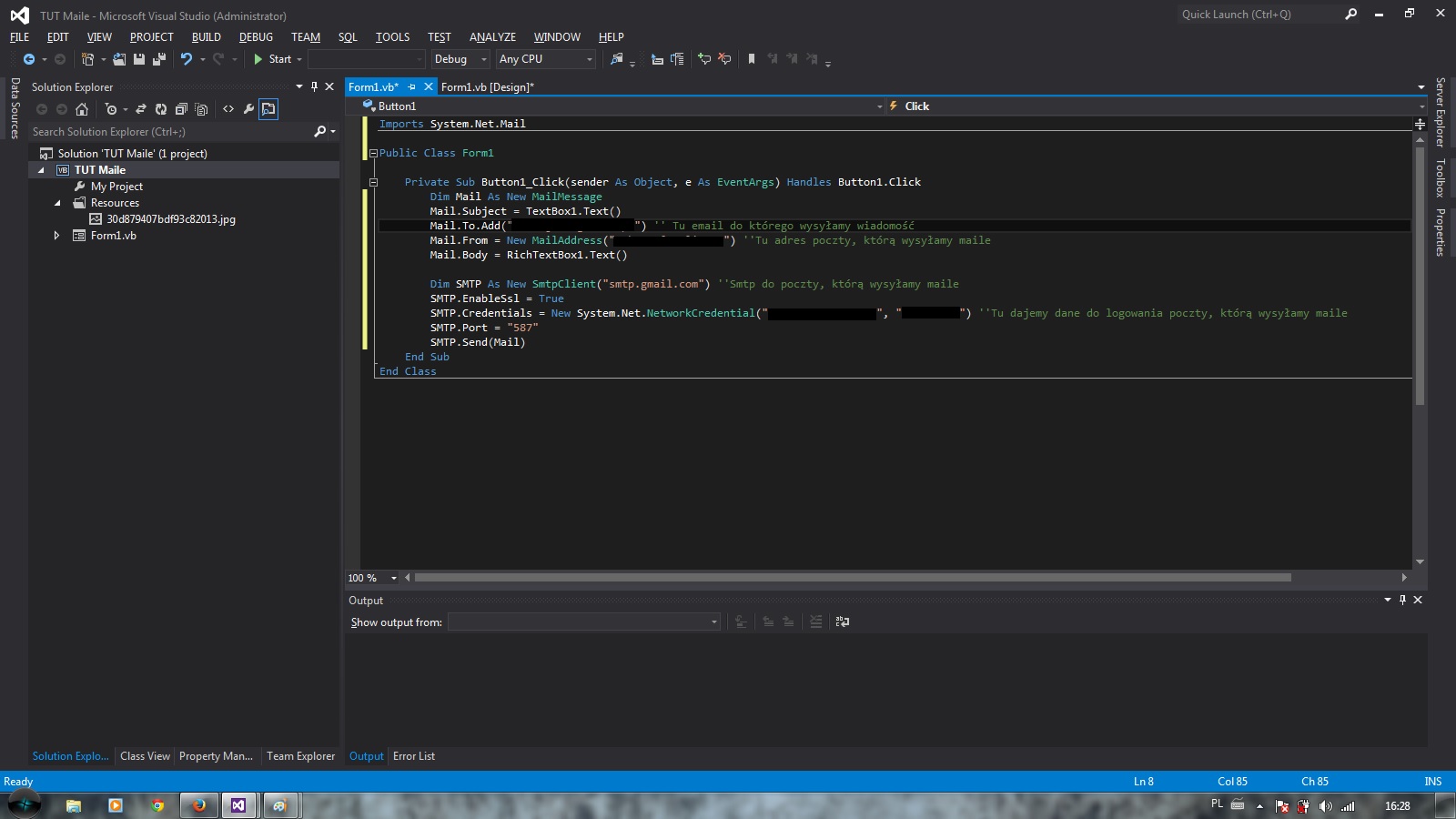Collapse All items in Solution Explorer

coord(181,109)
